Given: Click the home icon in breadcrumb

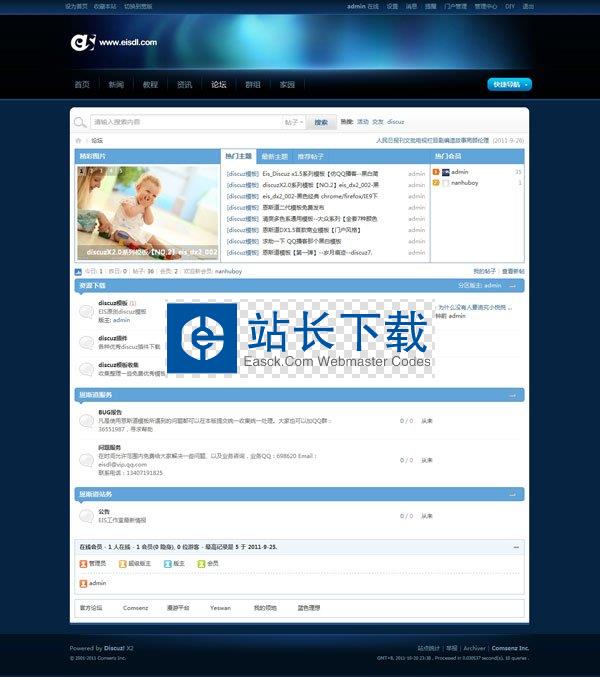Looking at the screenshot, I should tap(78, 141).
